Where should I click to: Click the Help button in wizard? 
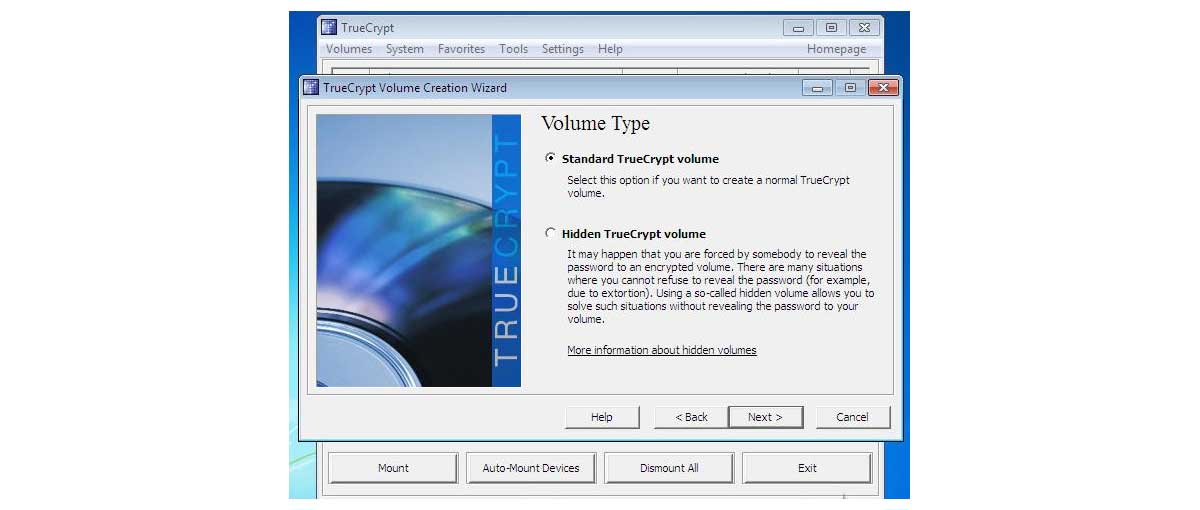[x=602, y=417]
